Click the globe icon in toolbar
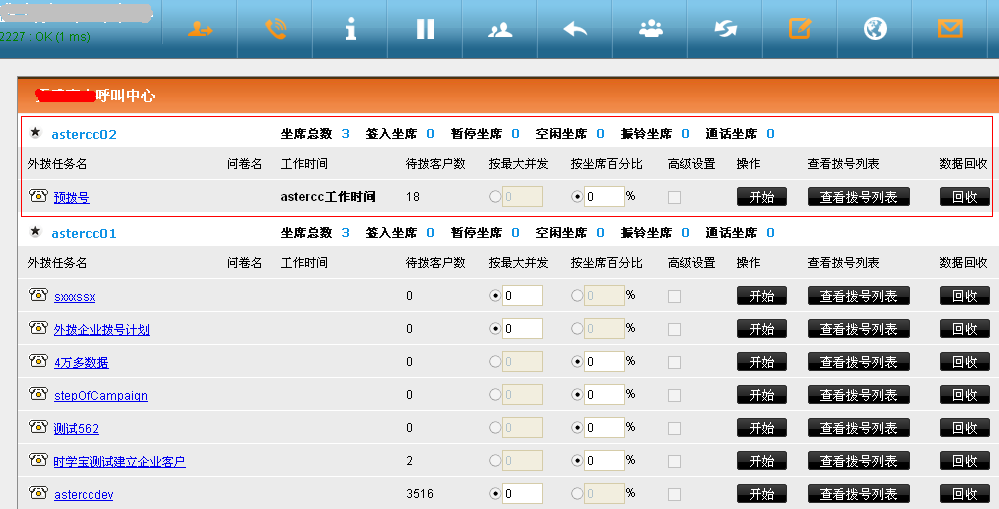999x509 pixels. pyautogui.click(x=876, y=29)
